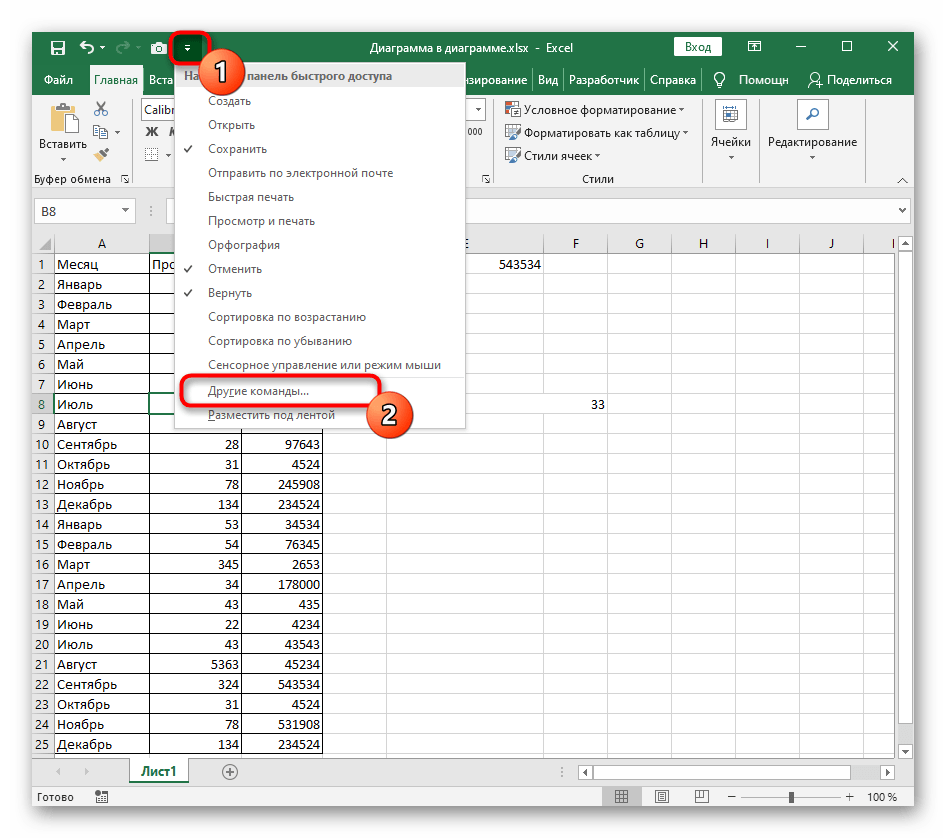Toggle "Быстрая печать" menu option
Viewport: 946px width, 838px height.
pos(251,197)
